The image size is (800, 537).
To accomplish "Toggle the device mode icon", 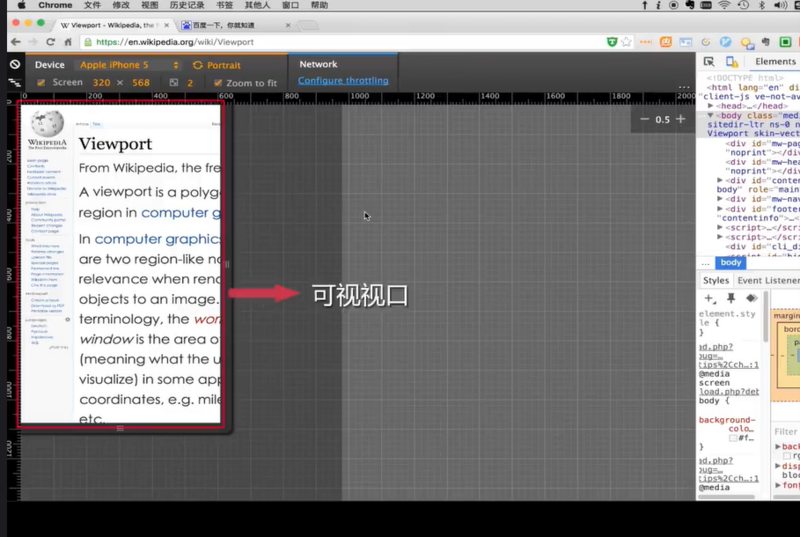I will [x=732, y=62].
